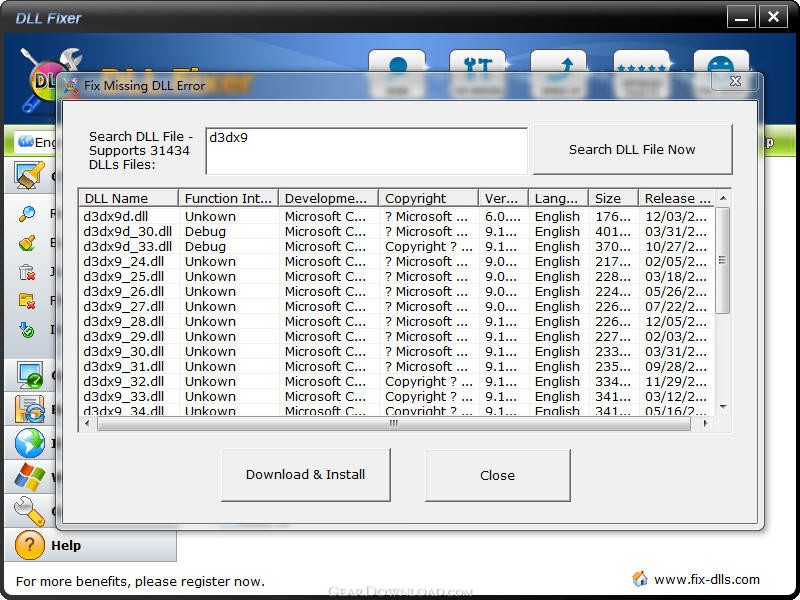Sort by the Release ... column header
Screen dimensions: 800x600
677,198
